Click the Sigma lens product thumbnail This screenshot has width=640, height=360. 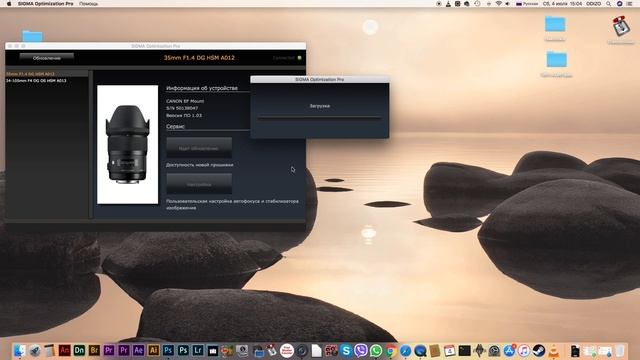click(127, 144)
